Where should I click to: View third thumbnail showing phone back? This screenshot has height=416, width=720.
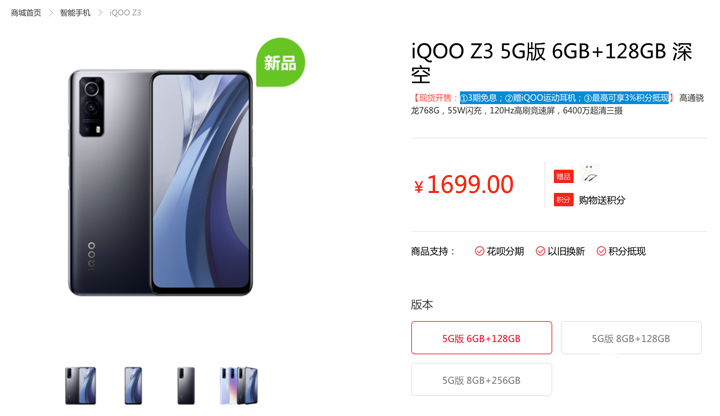(x=186, y=386)
